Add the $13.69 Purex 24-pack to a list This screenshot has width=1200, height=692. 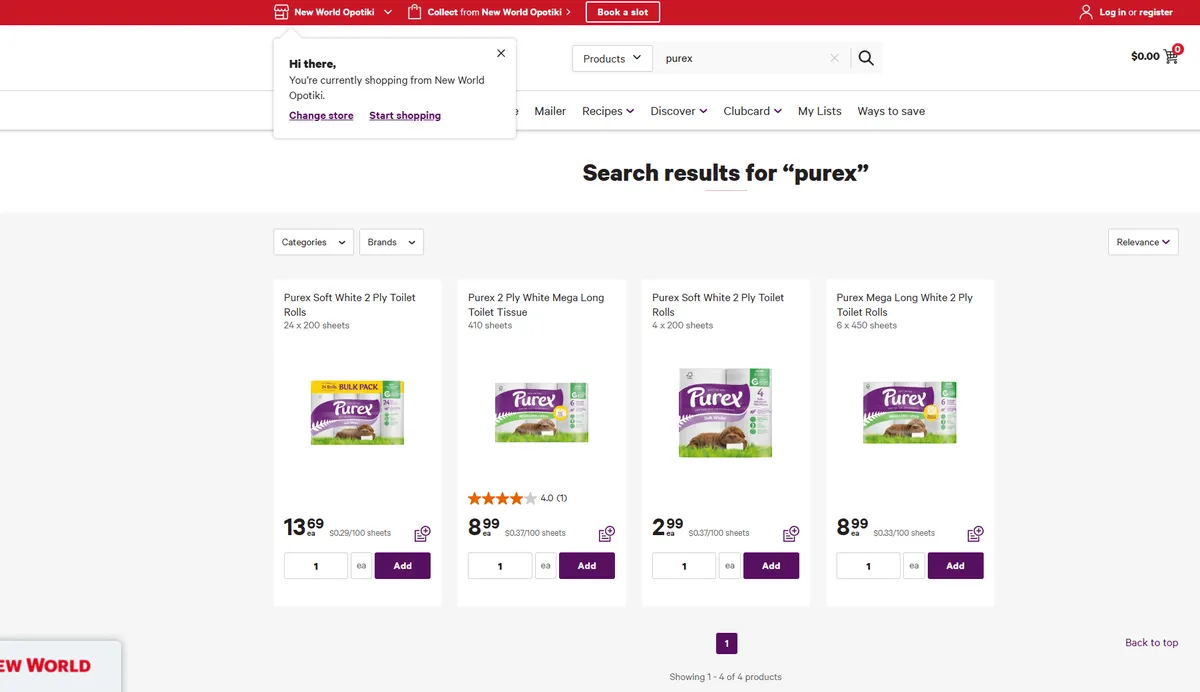tap(422, 533)
